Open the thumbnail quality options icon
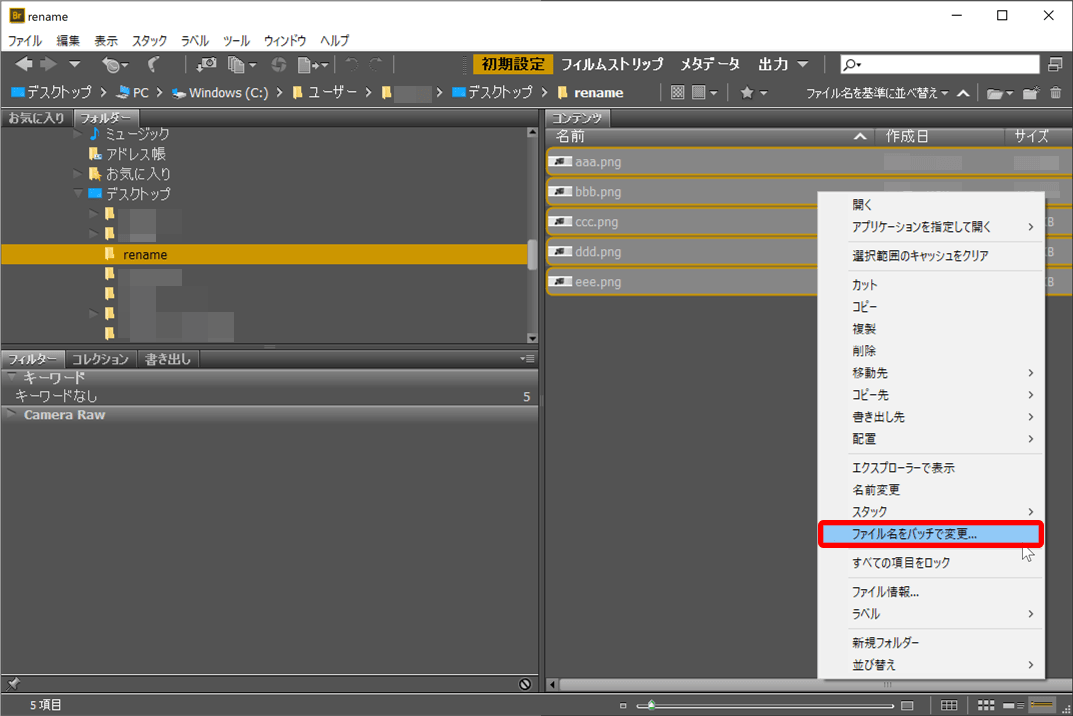1073x716 pixels. [704, 92]
